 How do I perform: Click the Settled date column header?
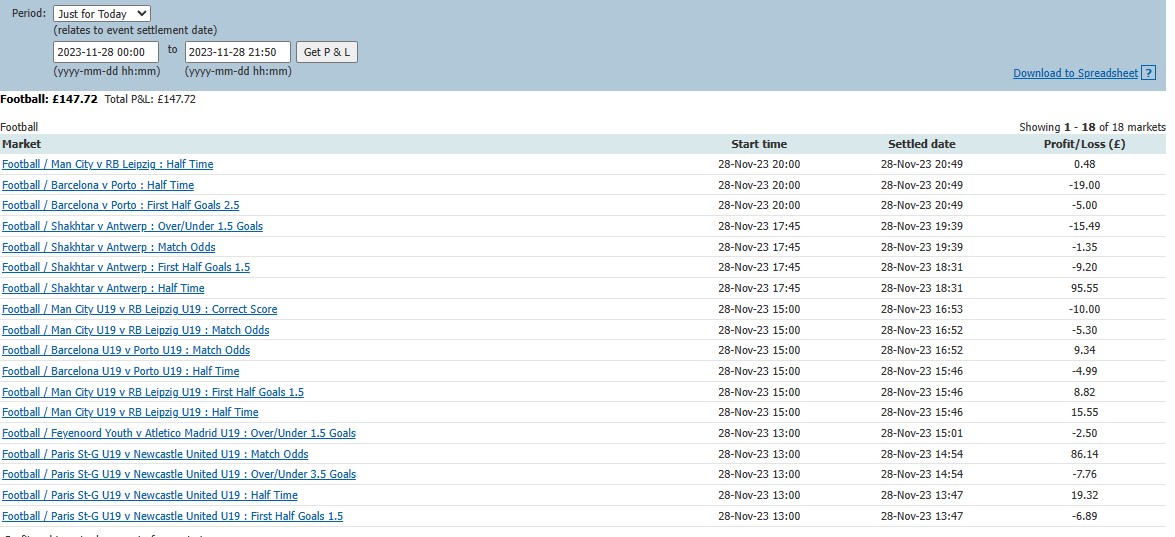pos(922,144)
